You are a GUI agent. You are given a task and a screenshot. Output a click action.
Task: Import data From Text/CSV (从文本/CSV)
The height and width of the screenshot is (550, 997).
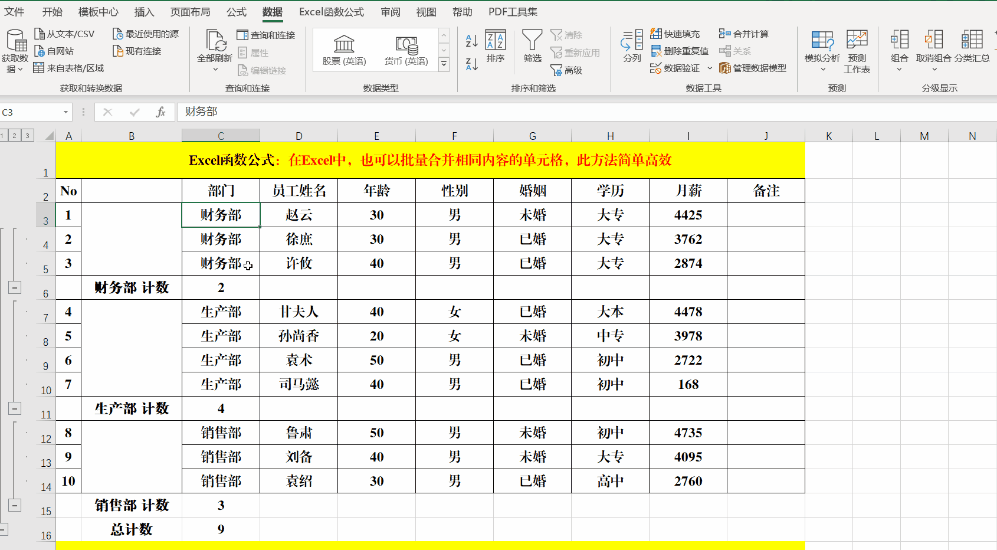[x=64, y=34]
